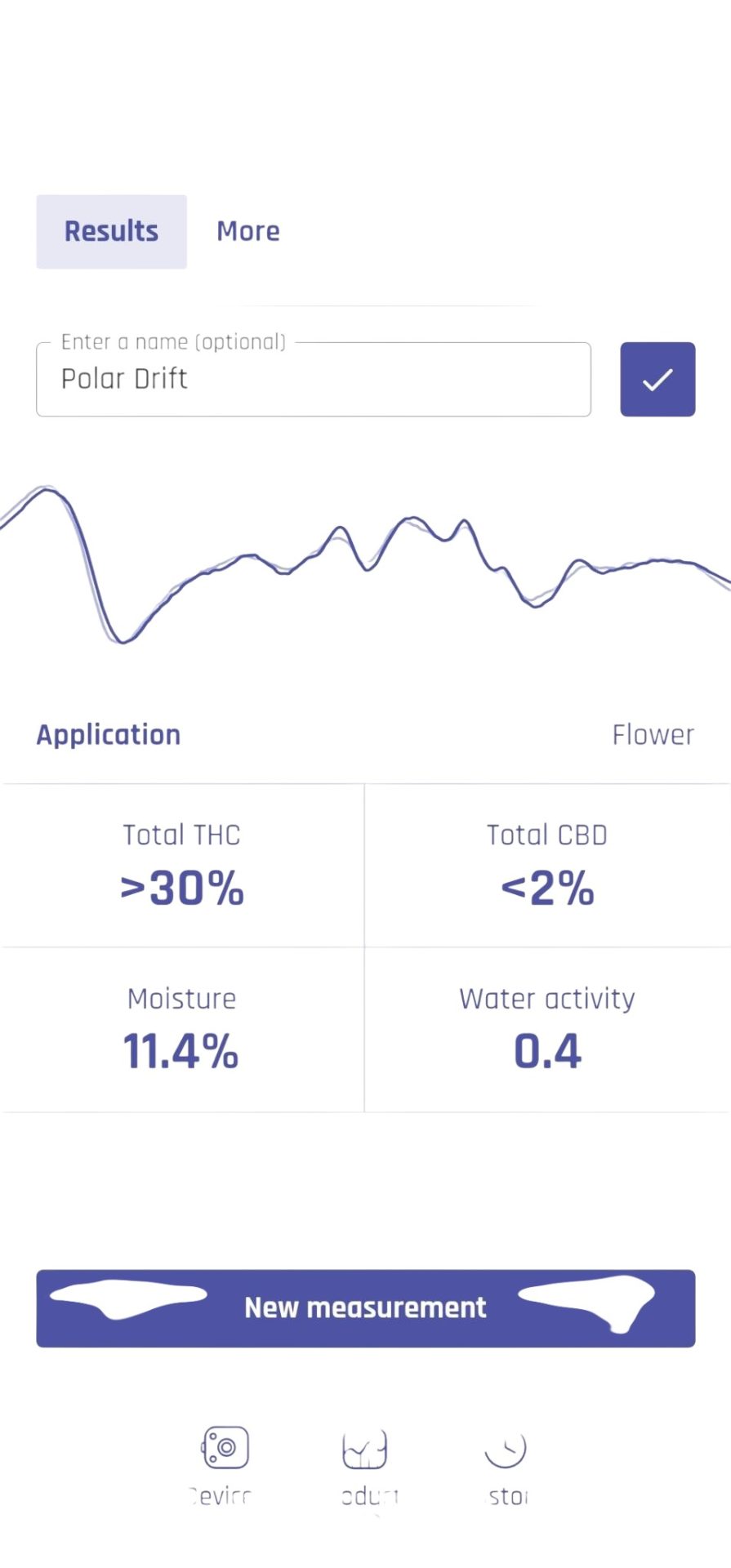Switch to the More tab
The height and width of the screenshot is (1568, 731).
pyautogui.click(x=248, y=231)
